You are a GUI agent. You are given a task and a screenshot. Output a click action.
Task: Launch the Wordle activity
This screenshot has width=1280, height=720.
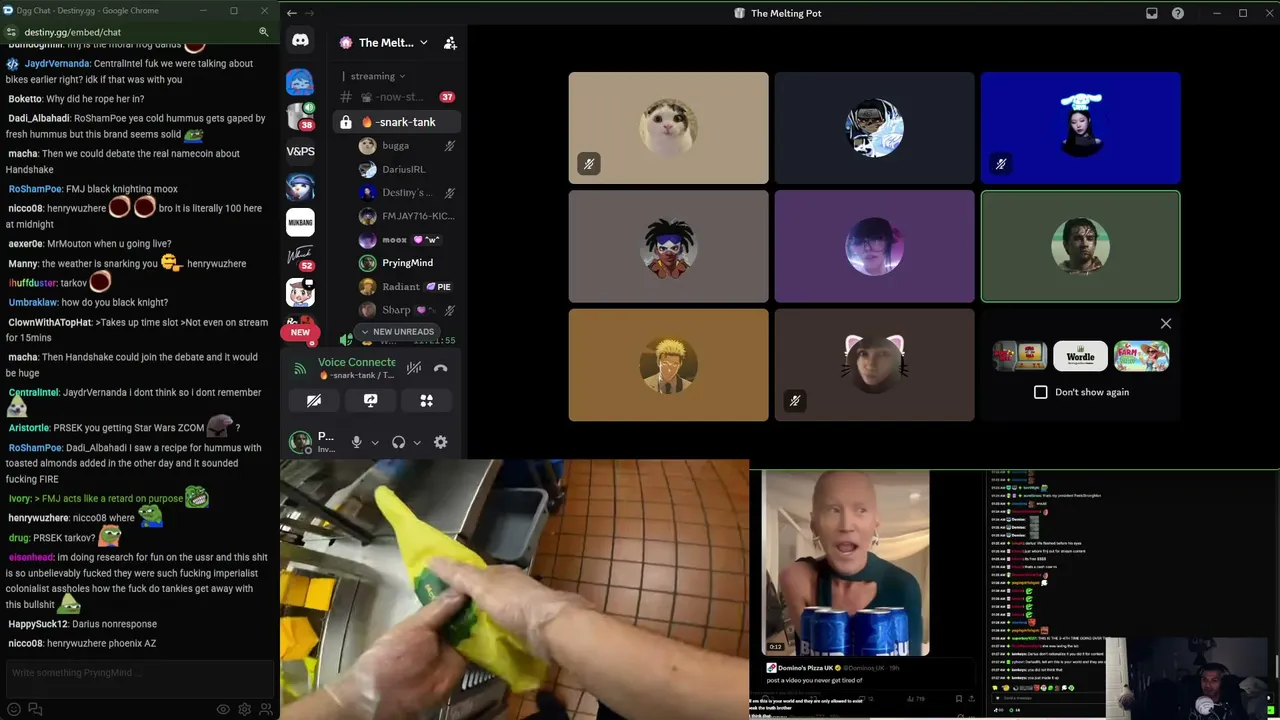[x=1080, y=356]
